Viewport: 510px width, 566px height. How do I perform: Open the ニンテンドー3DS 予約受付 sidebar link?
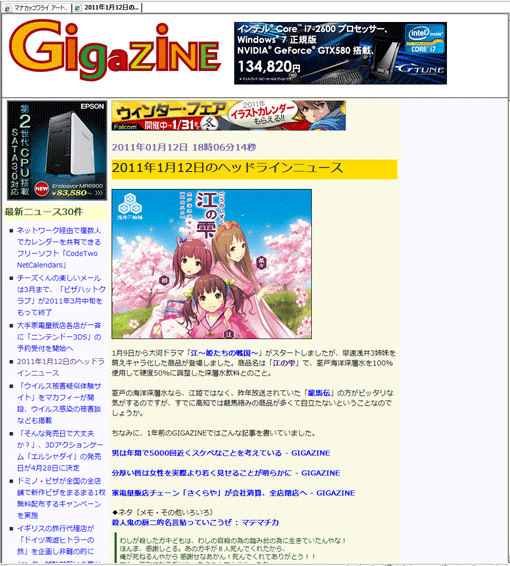(59, 337)
